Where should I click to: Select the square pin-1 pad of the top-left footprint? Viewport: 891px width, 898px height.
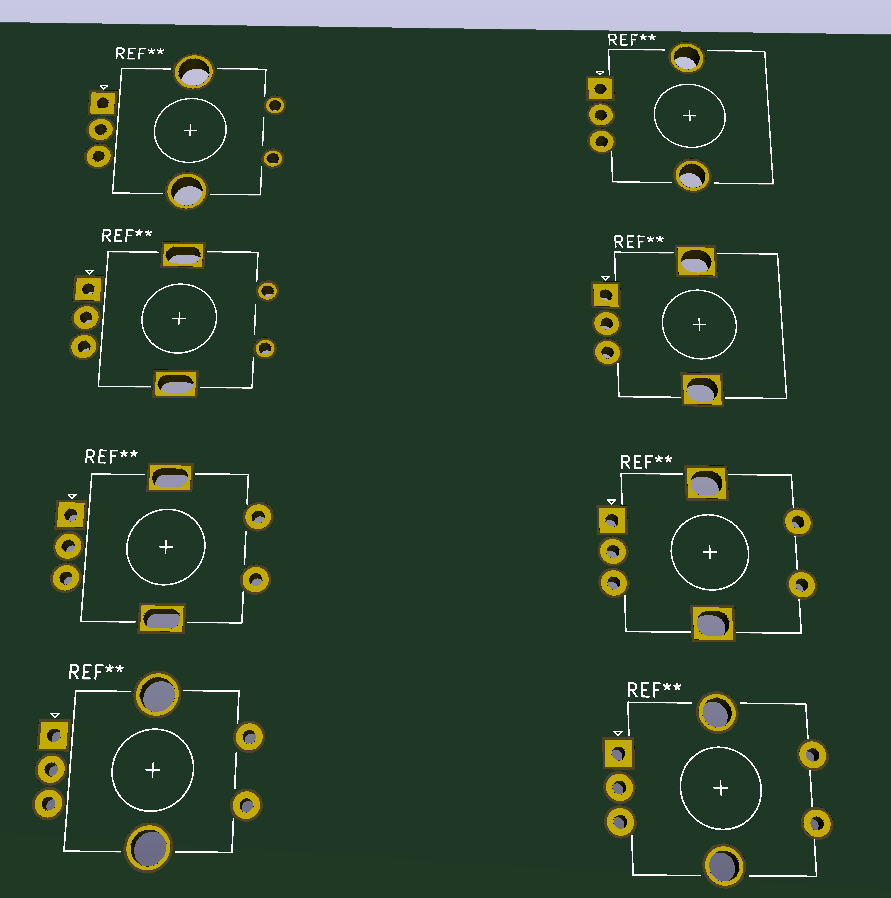coord(101,100)
